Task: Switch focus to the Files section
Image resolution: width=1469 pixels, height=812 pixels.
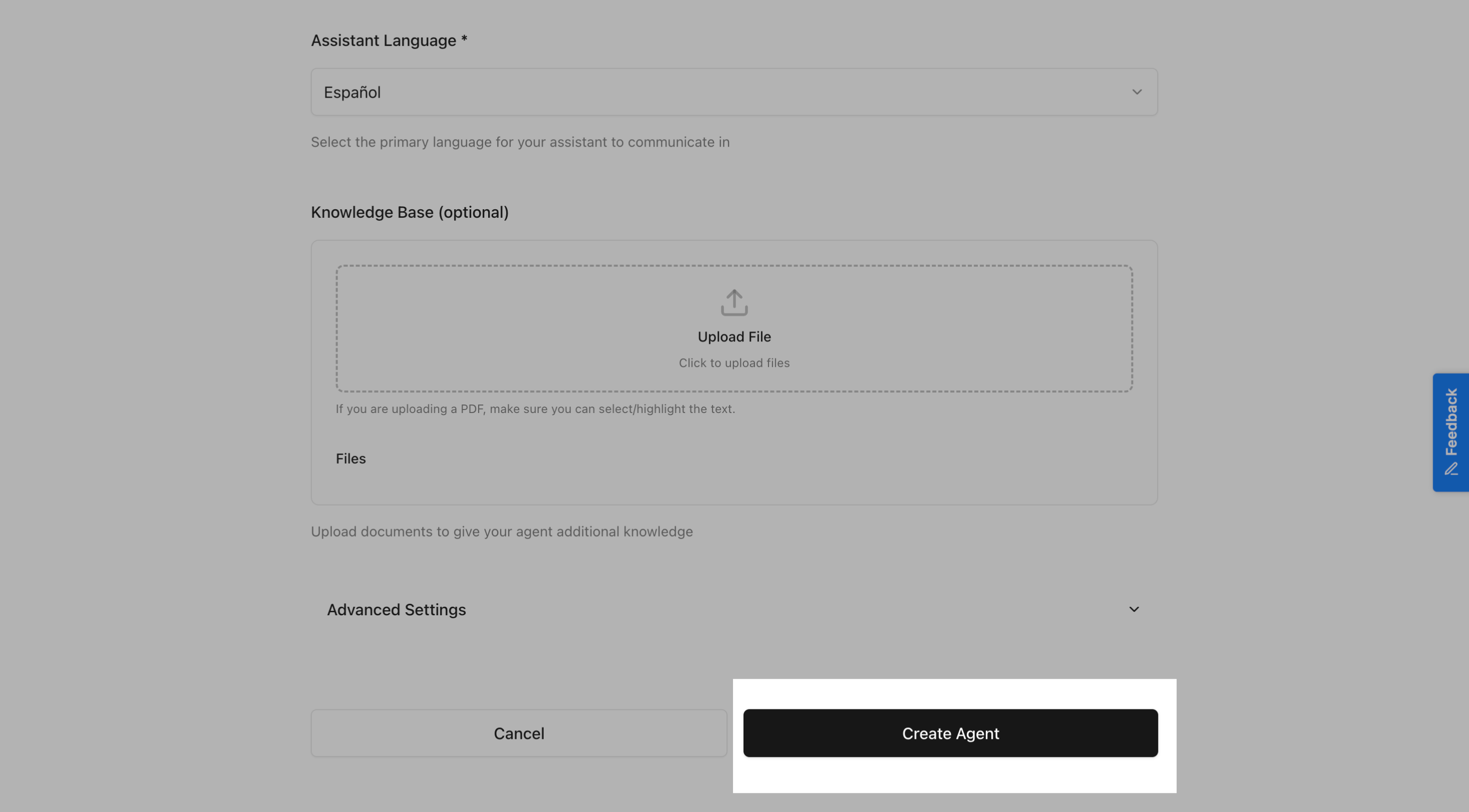Action: tap(350, 458)
